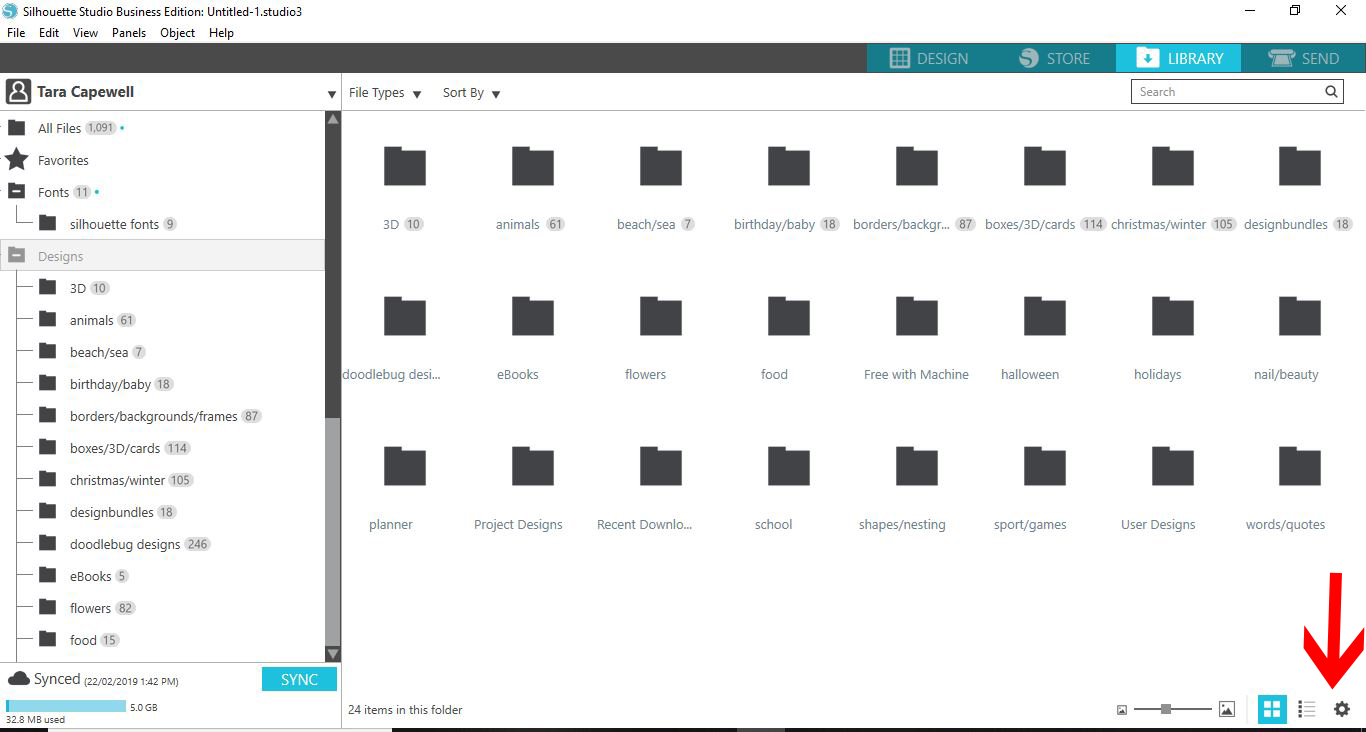Screen dimensions: 1366x732
Task: Open the holidays folder icon
Action: (x=1173, y=316)
